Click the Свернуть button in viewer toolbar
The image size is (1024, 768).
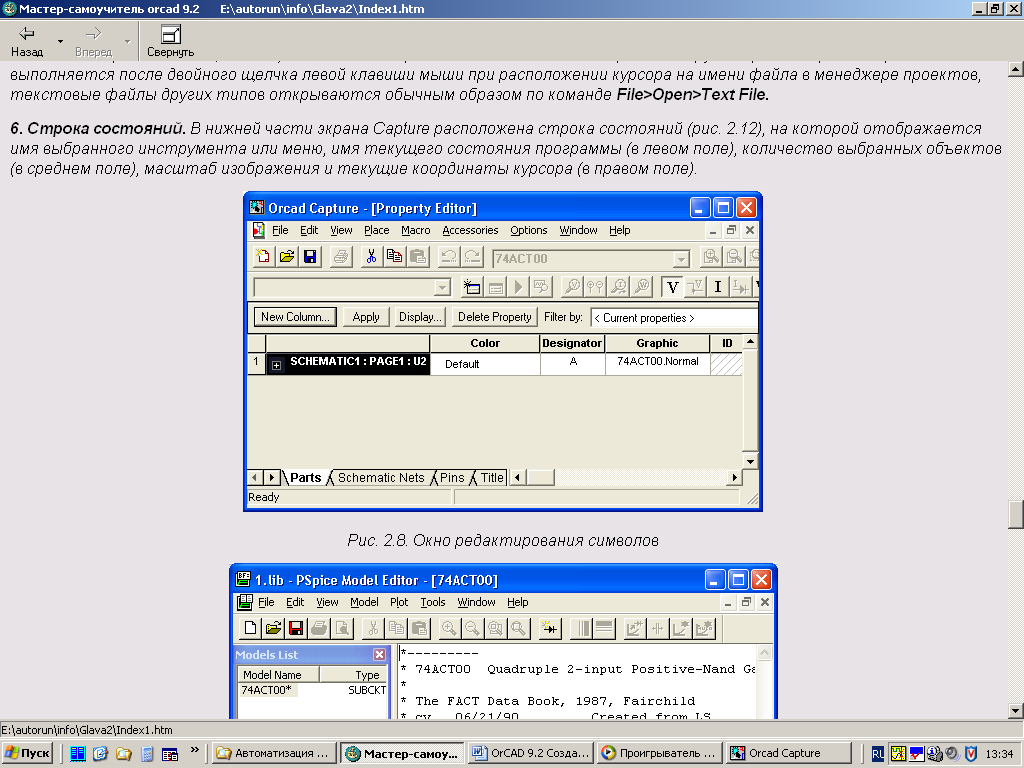[170, 41]
